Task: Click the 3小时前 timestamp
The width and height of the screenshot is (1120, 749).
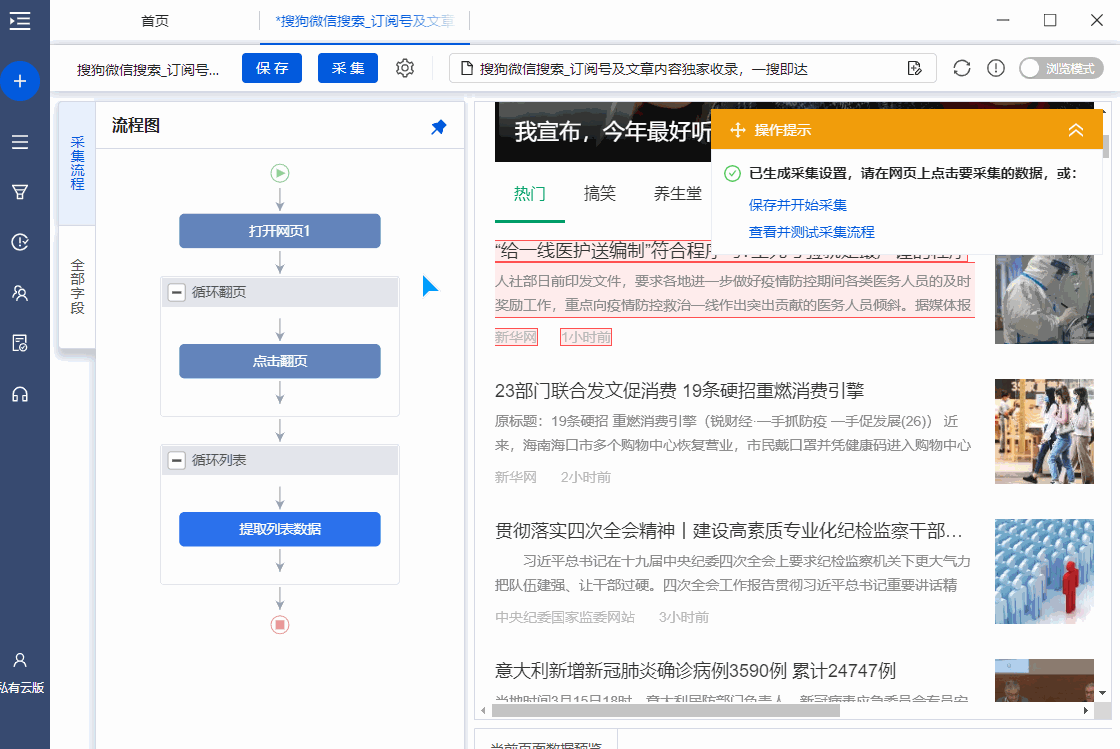Action: pyautogui.click(x=684, y=617)
